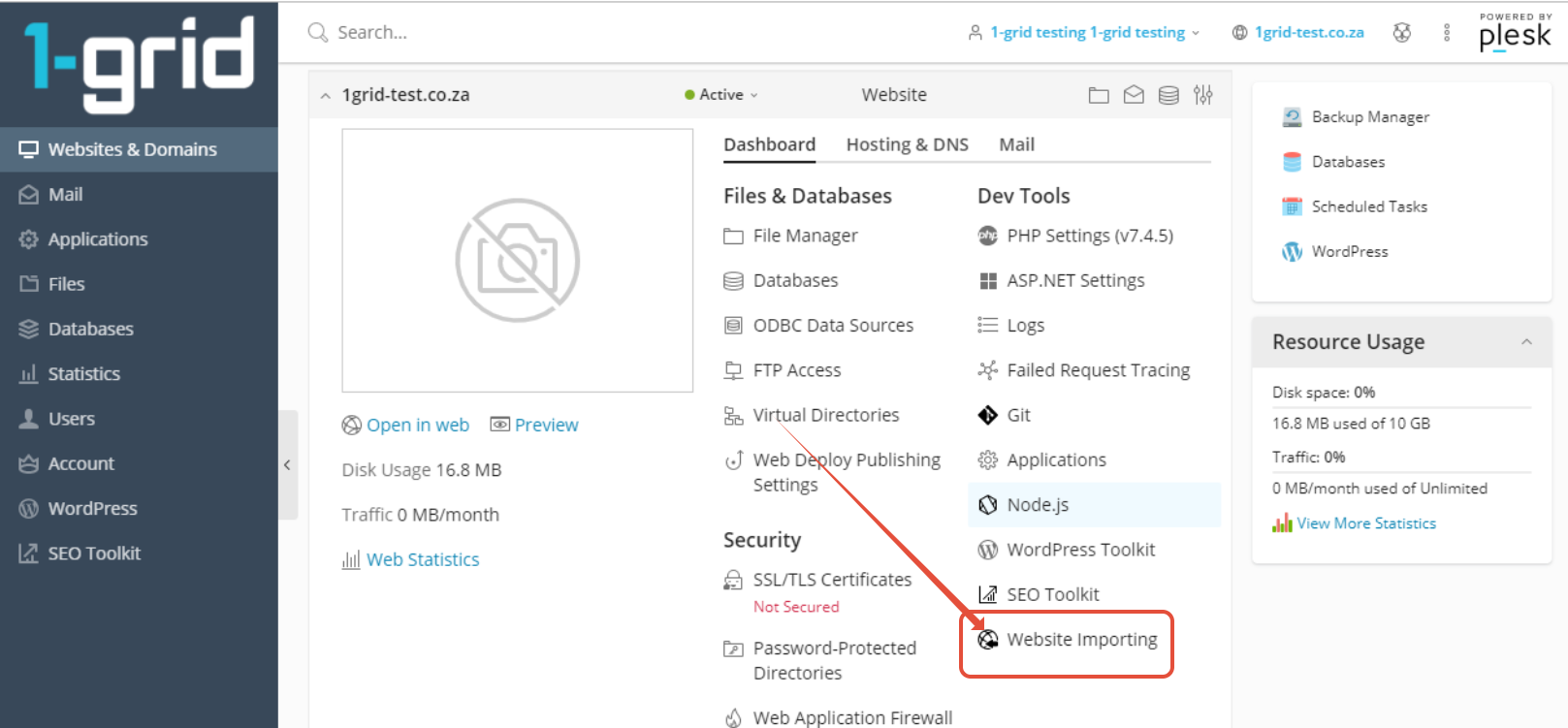Switch to the Mail tab
Viewport: 1568px width, 728px height.
tap(1016, 144)
